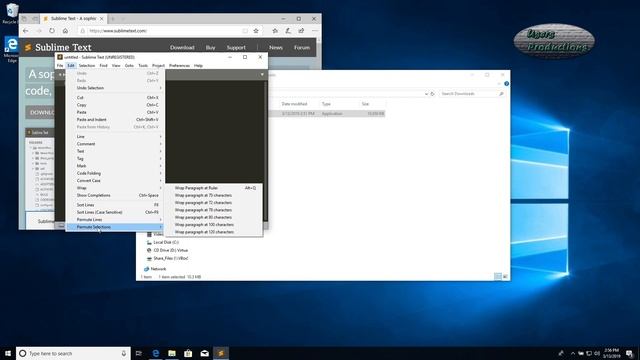Open the Tools menu in Sublime Text

pos(143,65)
